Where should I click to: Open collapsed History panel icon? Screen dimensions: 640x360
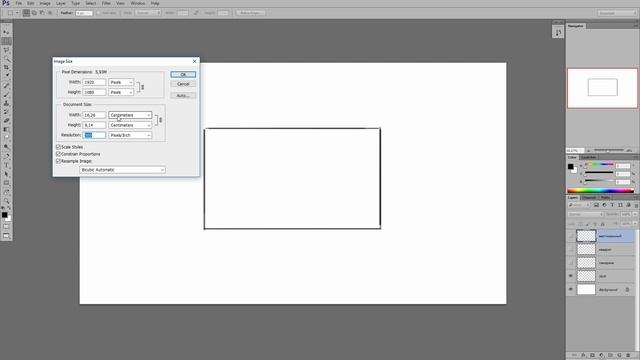click(558, 32)
